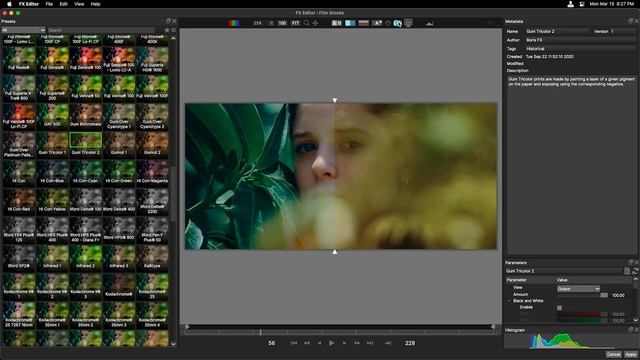
Task: Select the pan cross tool
Action: pyautogui.click(x=316, y=23)
